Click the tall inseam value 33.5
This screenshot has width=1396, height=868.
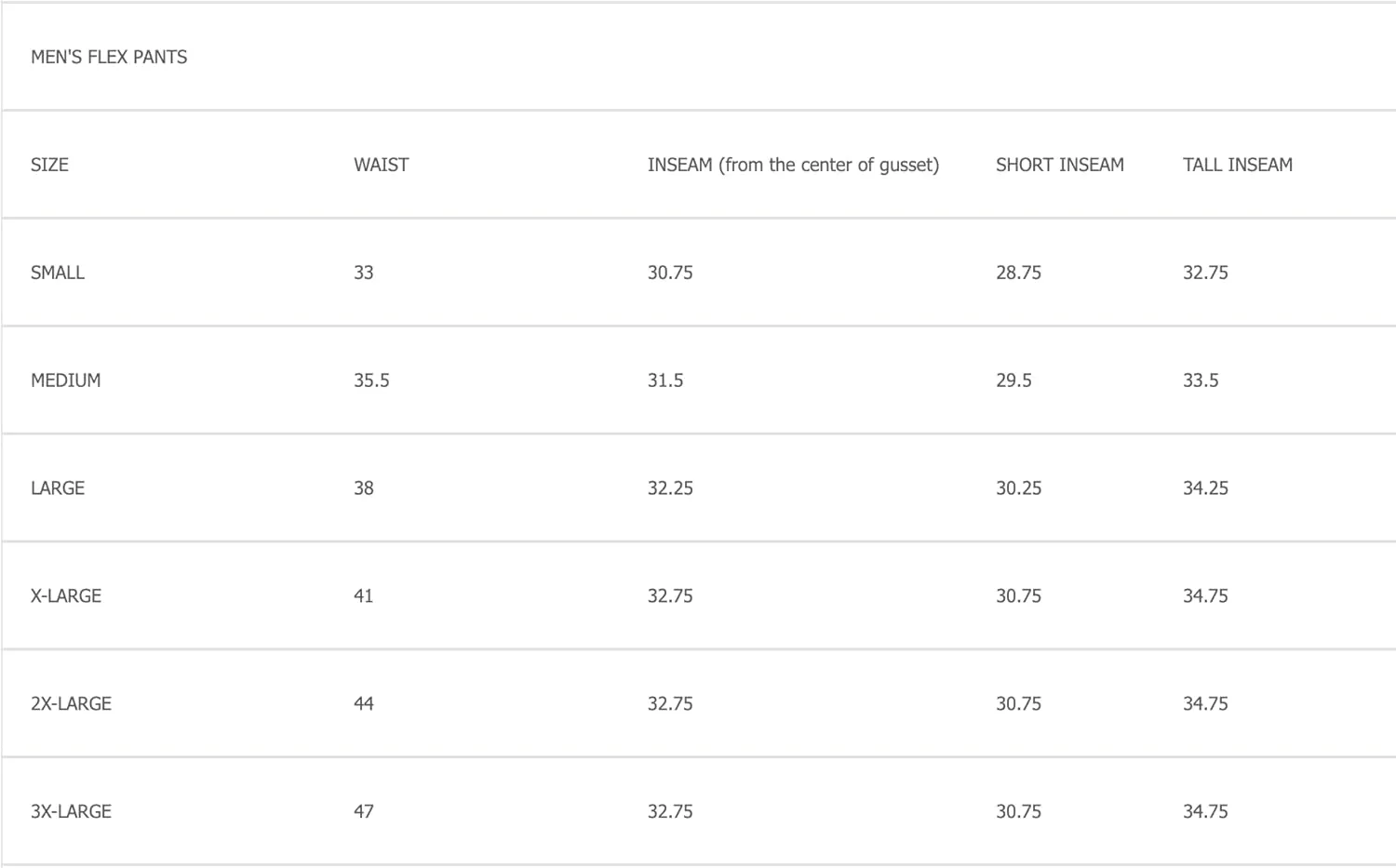click(1201, 381)
